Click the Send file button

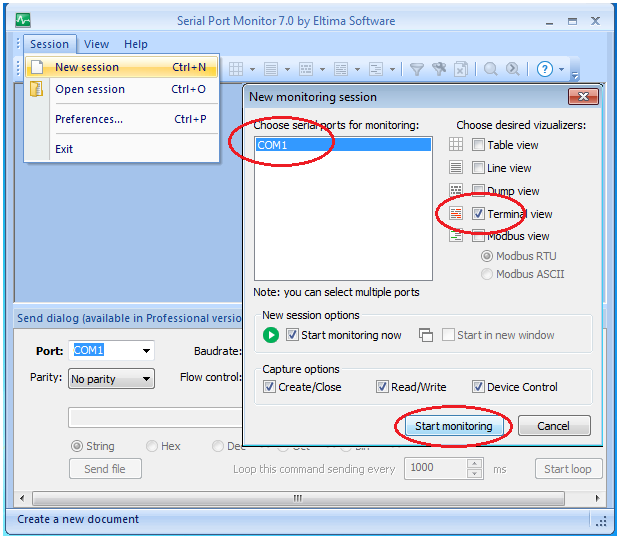pyautogui.click(x=105, y=469)
